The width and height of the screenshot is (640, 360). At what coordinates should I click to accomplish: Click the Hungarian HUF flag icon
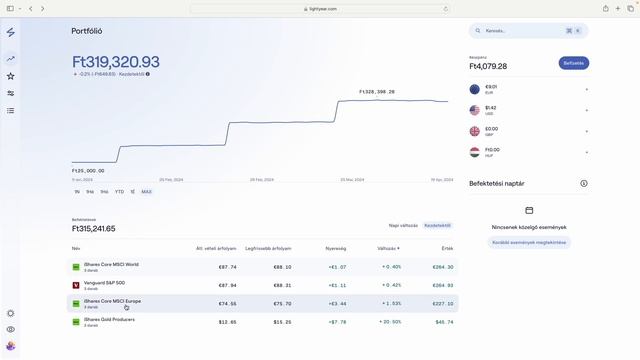475,152
